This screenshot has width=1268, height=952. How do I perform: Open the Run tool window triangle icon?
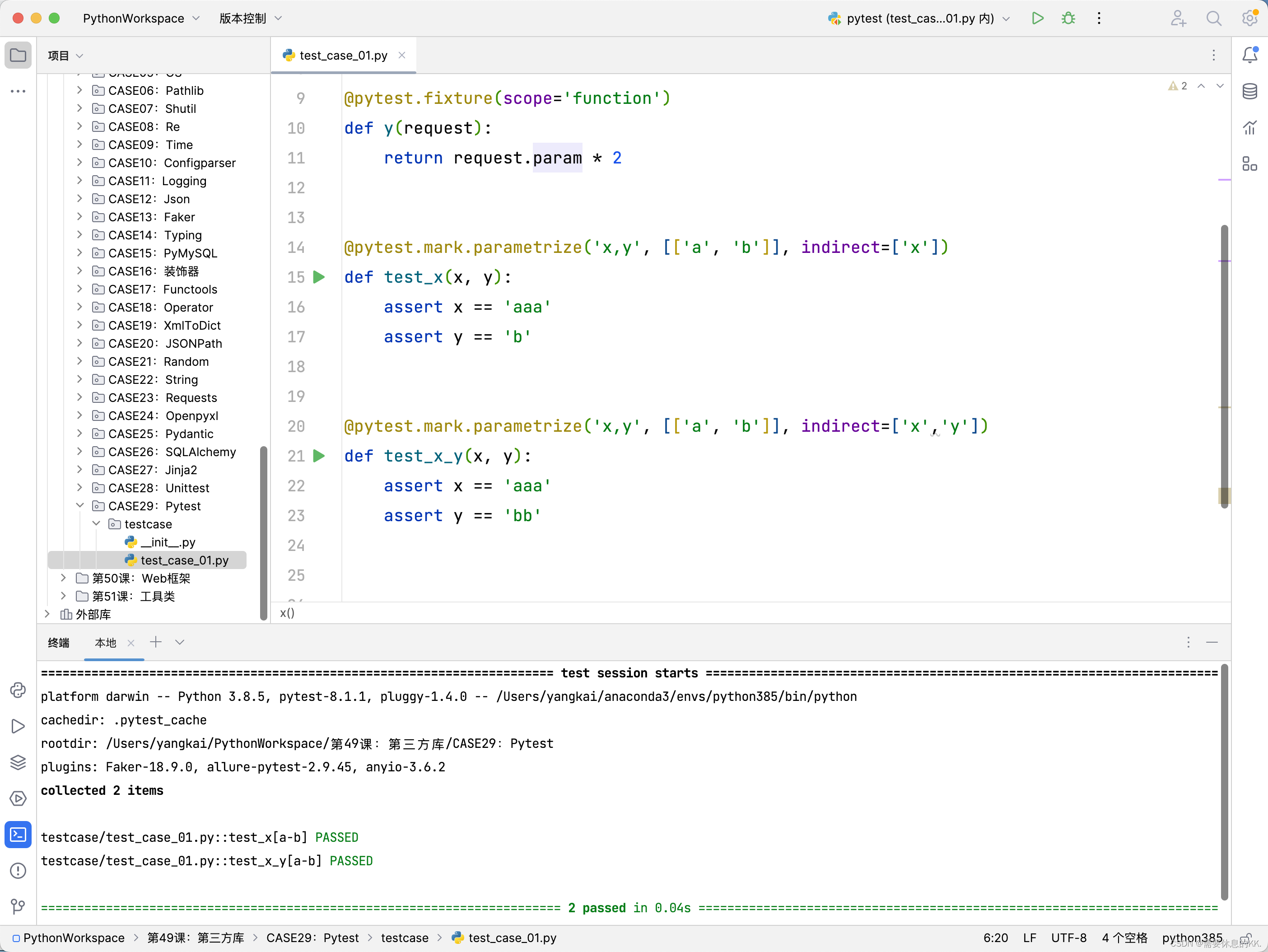[x=18, y=726]
